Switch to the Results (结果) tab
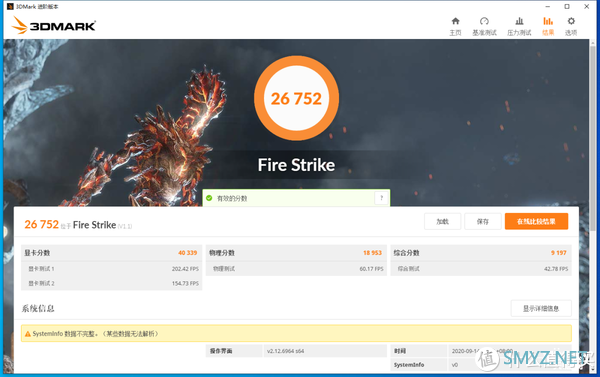This screenshot has height=377, width=600. click(x=548, y=26)
